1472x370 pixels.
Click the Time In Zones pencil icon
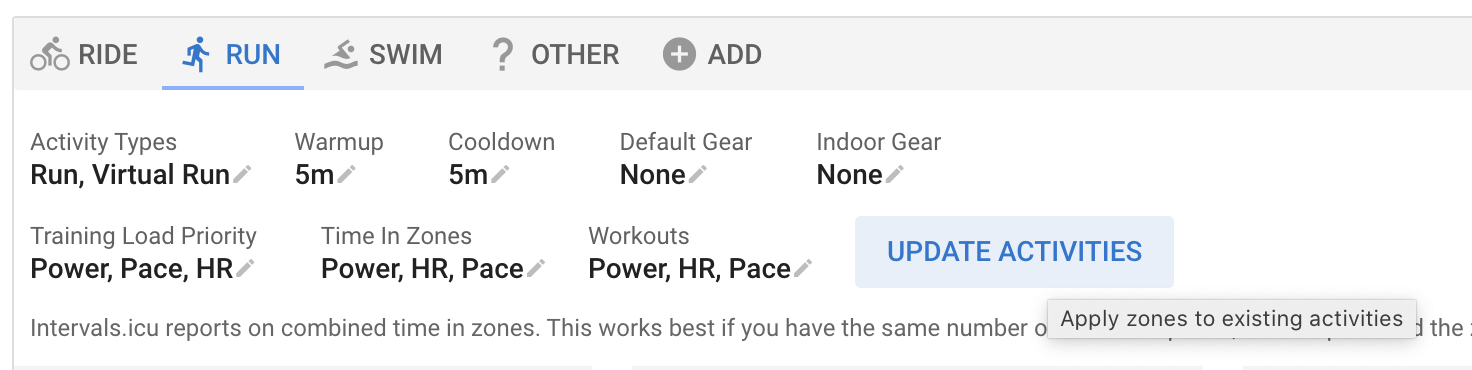pos(537,268)
